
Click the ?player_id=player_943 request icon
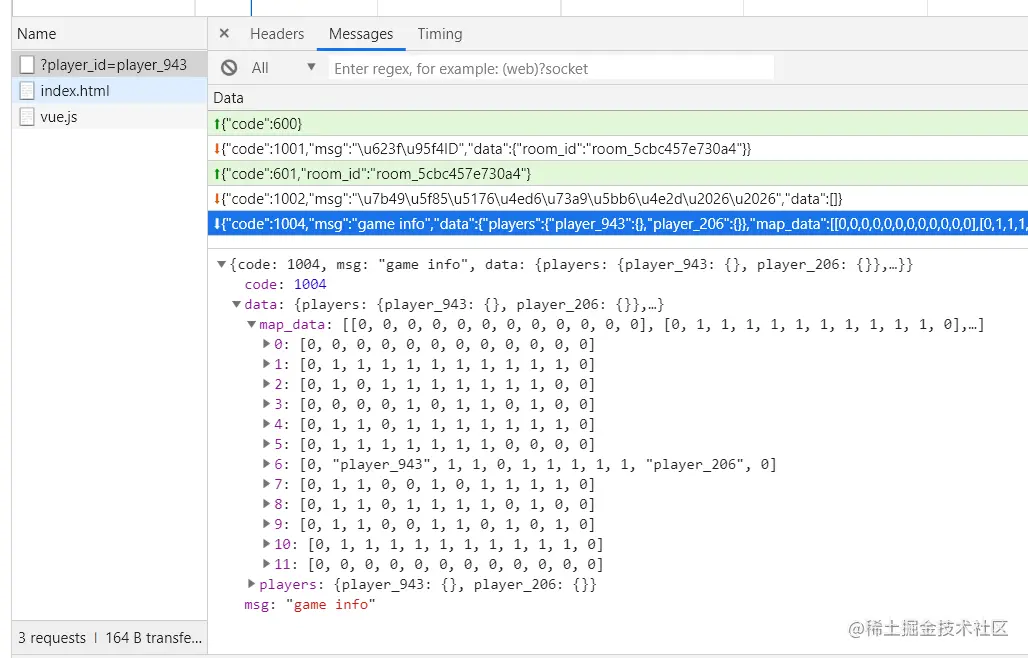(27, 65)
